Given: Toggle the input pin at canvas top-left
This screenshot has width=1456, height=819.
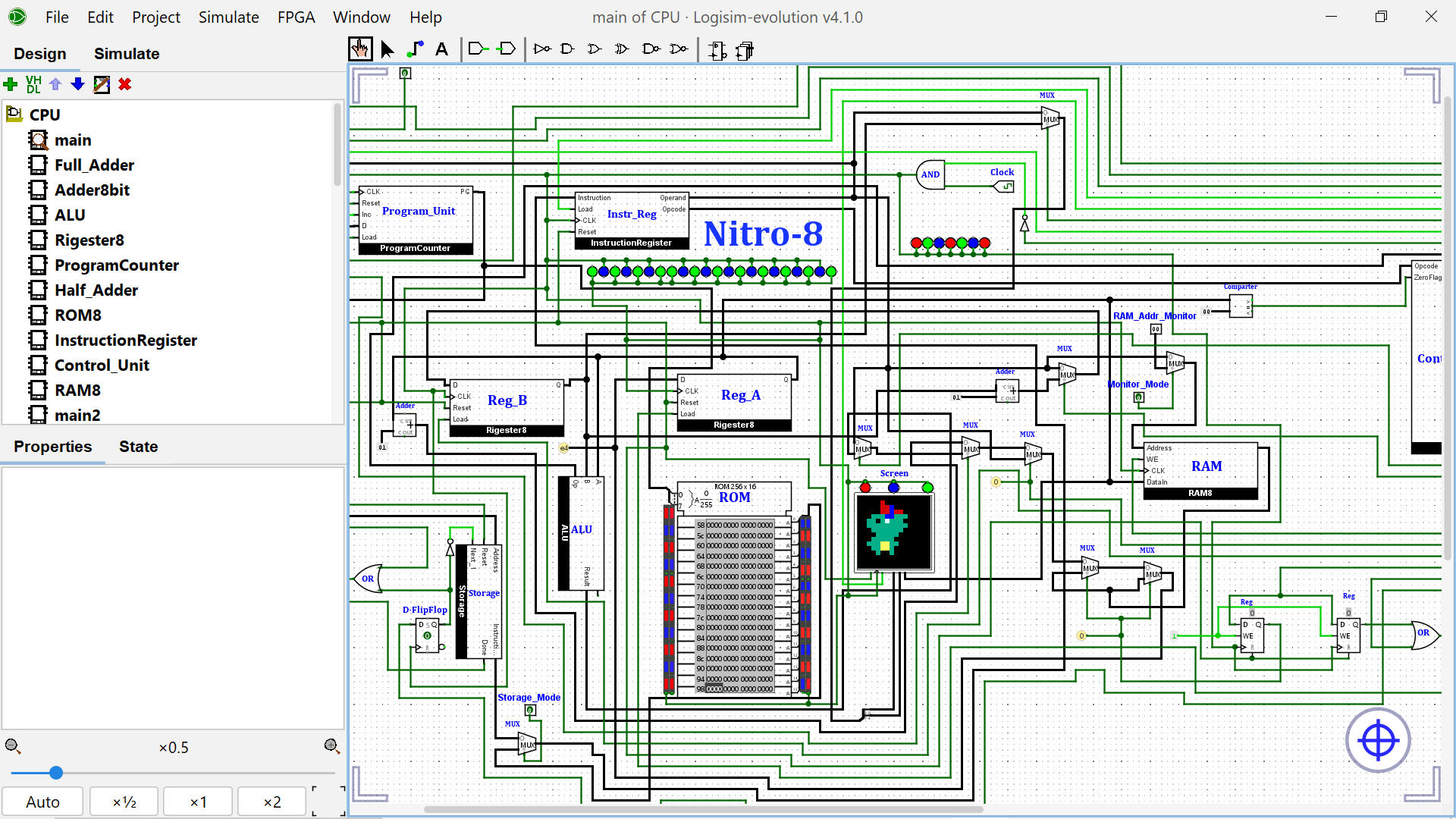Looking at the screenshot, I should (406, 73).
